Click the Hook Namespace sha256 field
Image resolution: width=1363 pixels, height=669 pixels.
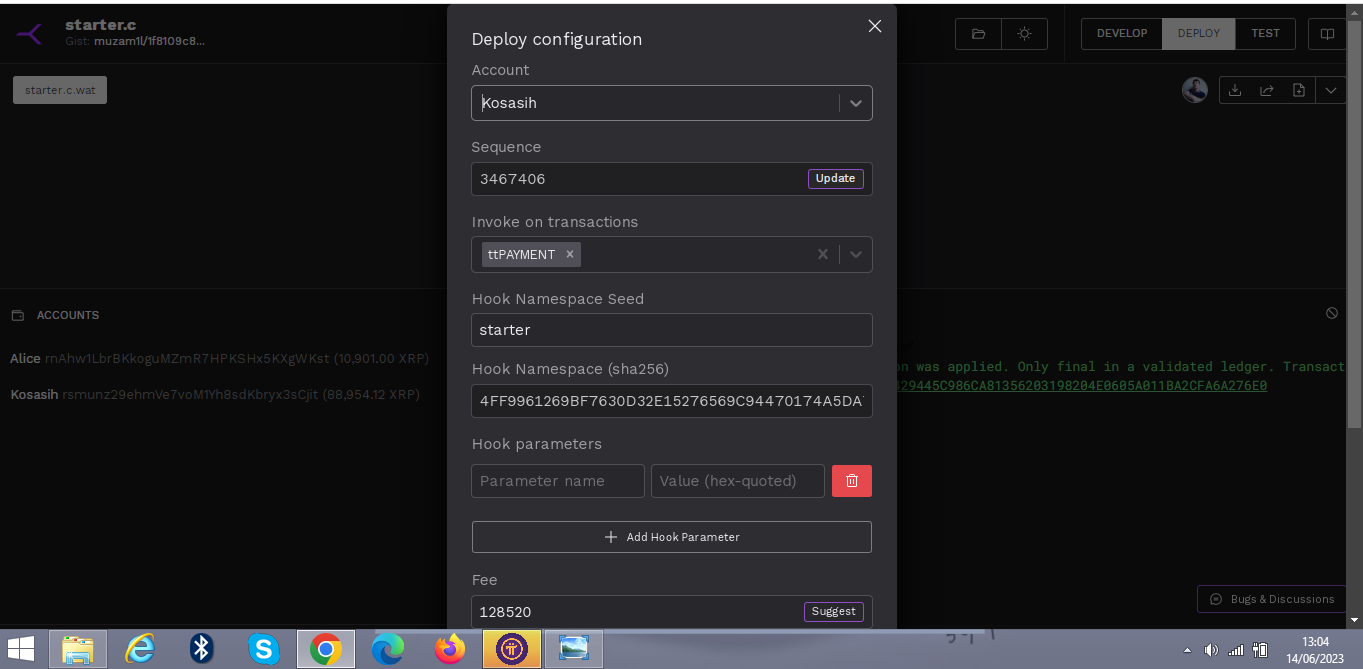[671, 402]
